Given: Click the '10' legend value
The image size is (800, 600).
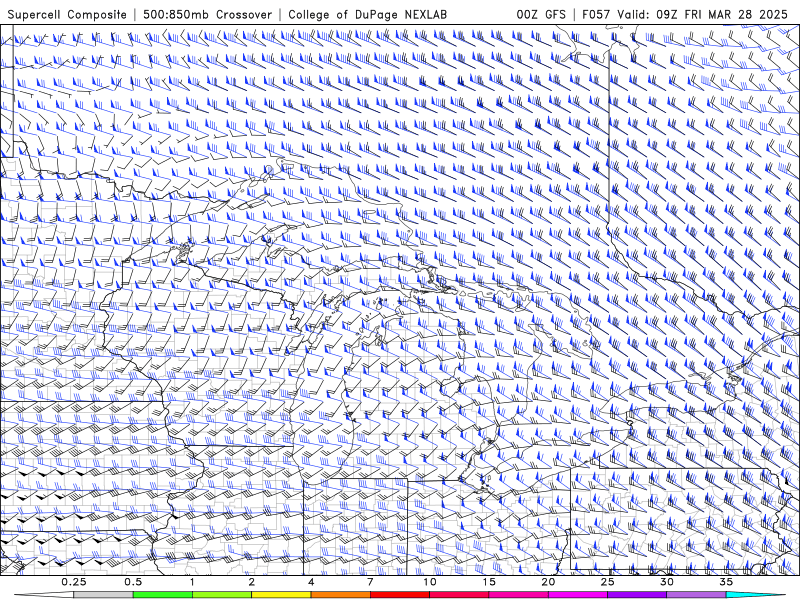Looking at the screenshot, I should [x=430, y=582].
